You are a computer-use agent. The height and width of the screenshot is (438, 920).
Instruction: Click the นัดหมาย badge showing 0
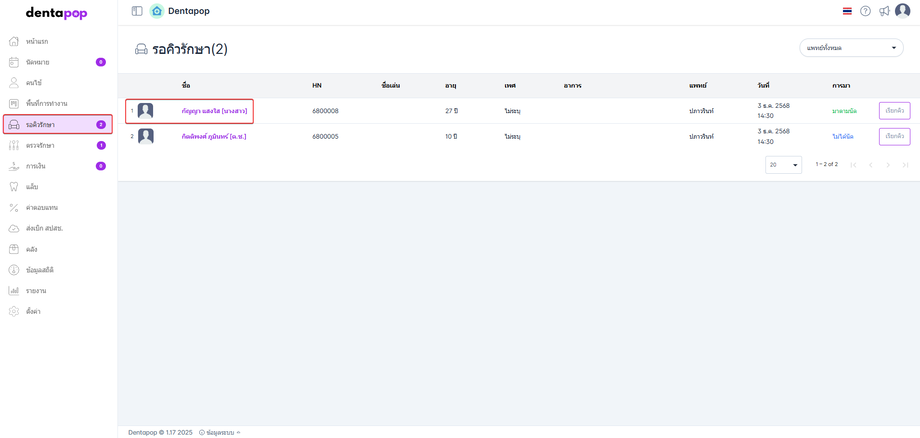101,62
